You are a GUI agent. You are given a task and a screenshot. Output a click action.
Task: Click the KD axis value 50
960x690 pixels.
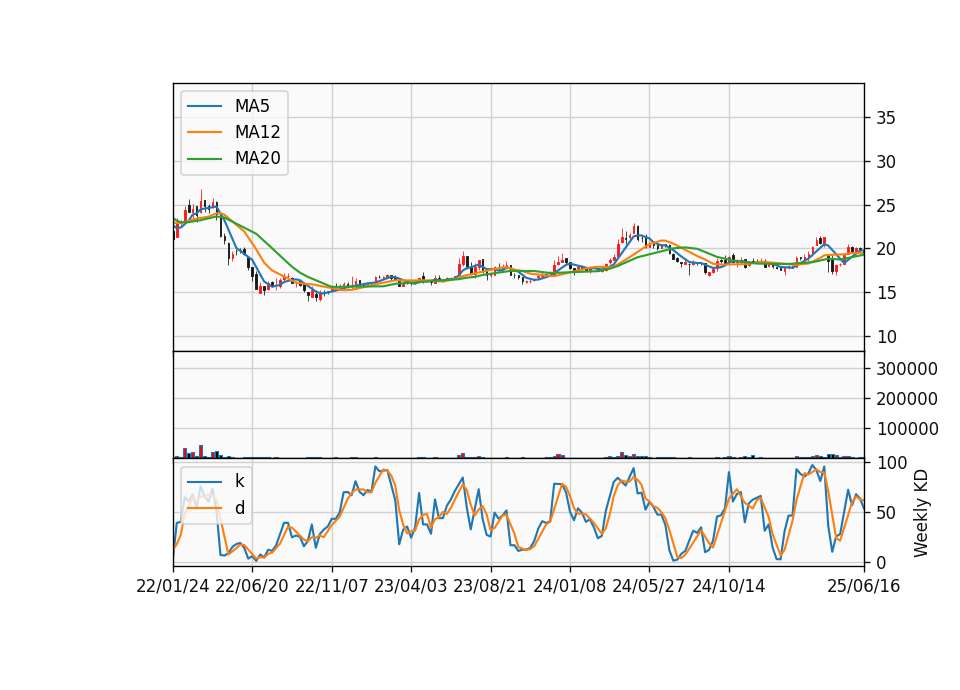(x=885, y=513)
